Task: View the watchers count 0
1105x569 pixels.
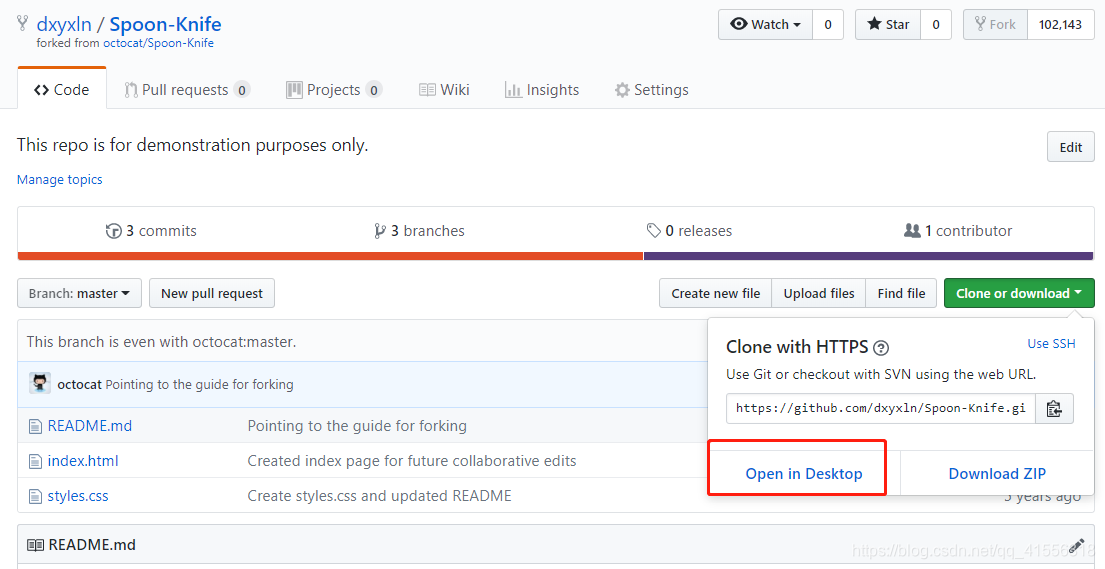Action: (x=828, y=25)
